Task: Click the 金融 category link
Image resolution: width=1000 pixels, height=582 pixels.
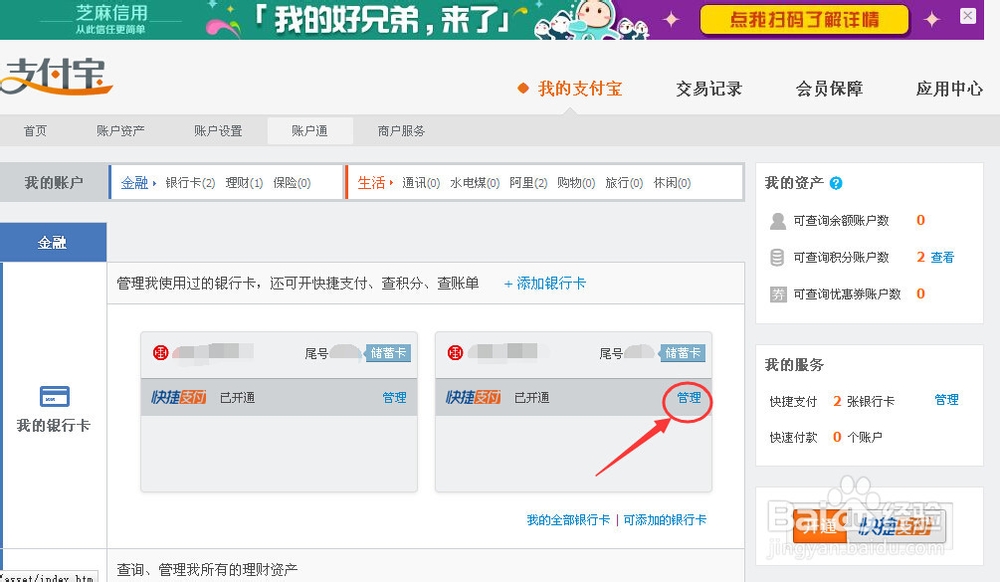Action: point(135,183)
